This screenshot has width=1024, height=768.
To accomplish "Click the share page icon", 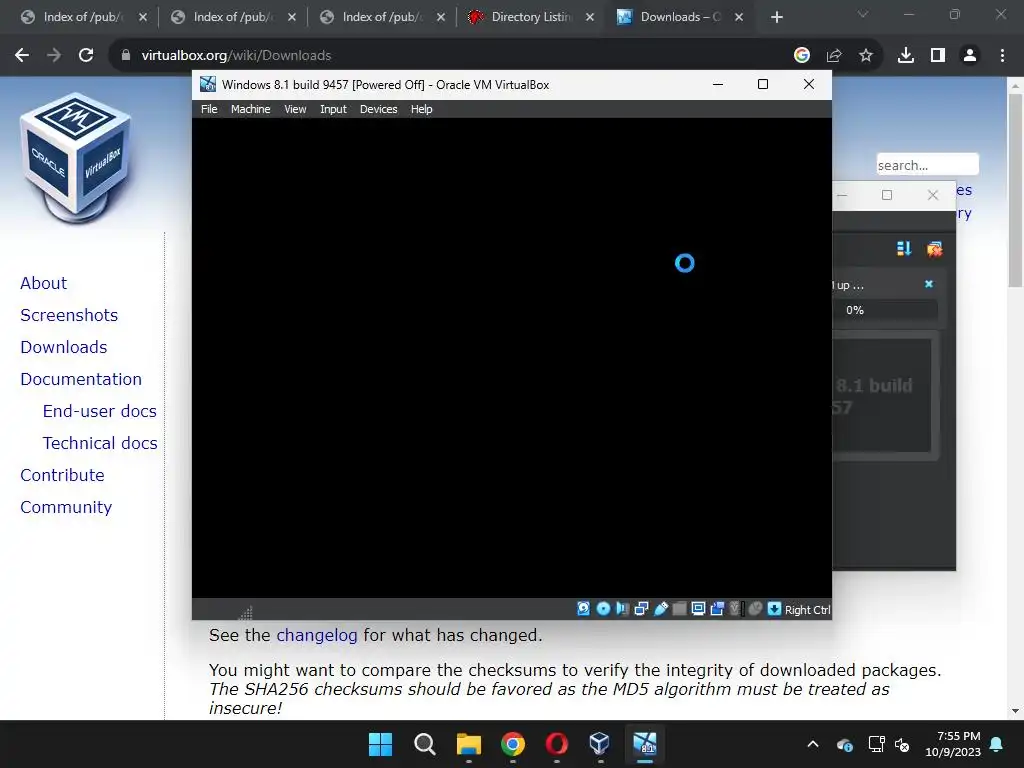I will pyautogui.click(x=834, y=56).
